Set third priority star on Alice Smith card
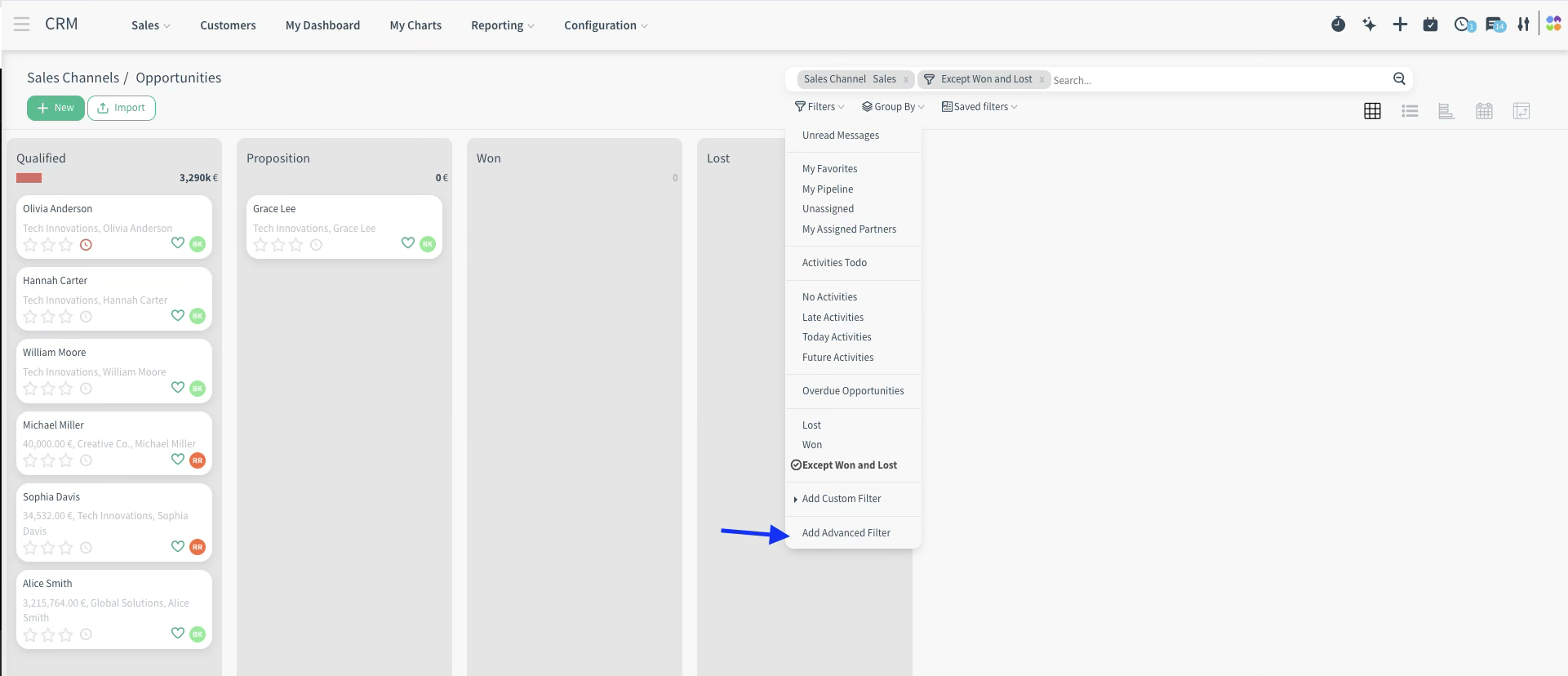This screenshot has width=1568, height=676. point(66,634)
